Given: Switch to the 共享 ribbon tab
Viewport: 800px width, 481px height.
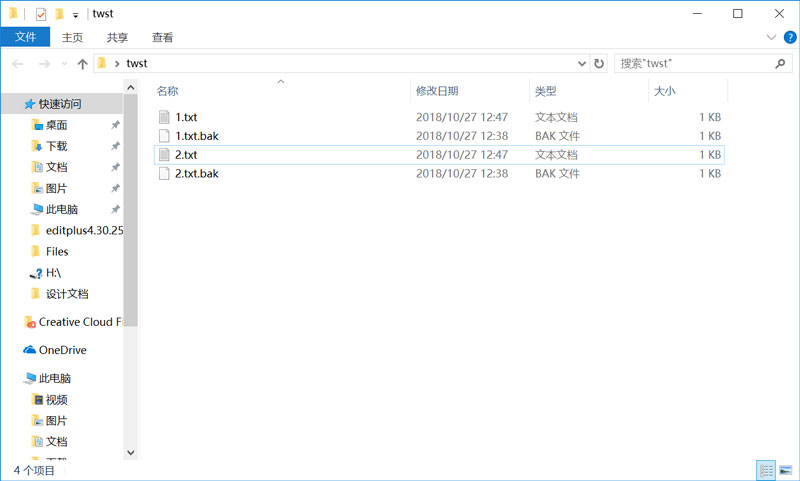Looking at the screenshot, I should click(x=117, y=37).
